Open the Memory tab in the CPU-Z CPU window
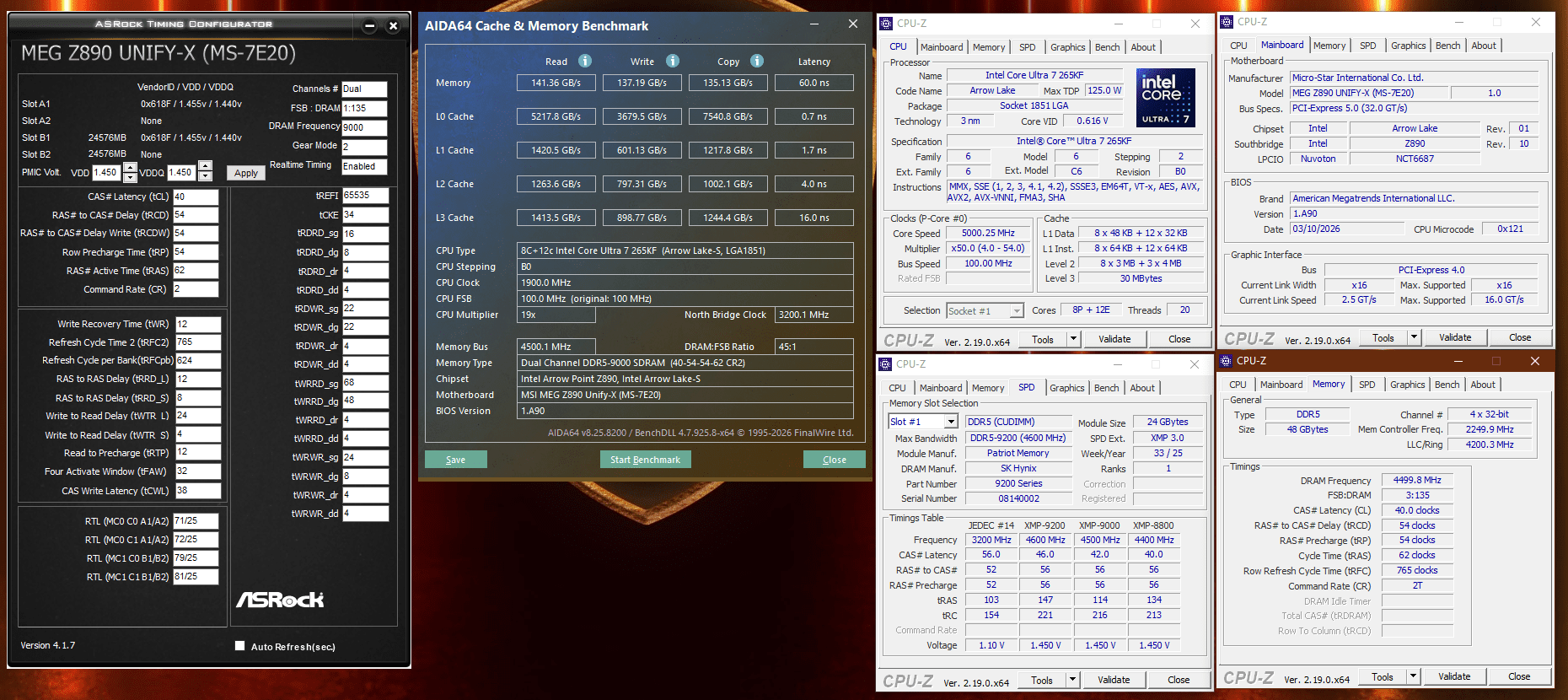 tap(989, 47)
